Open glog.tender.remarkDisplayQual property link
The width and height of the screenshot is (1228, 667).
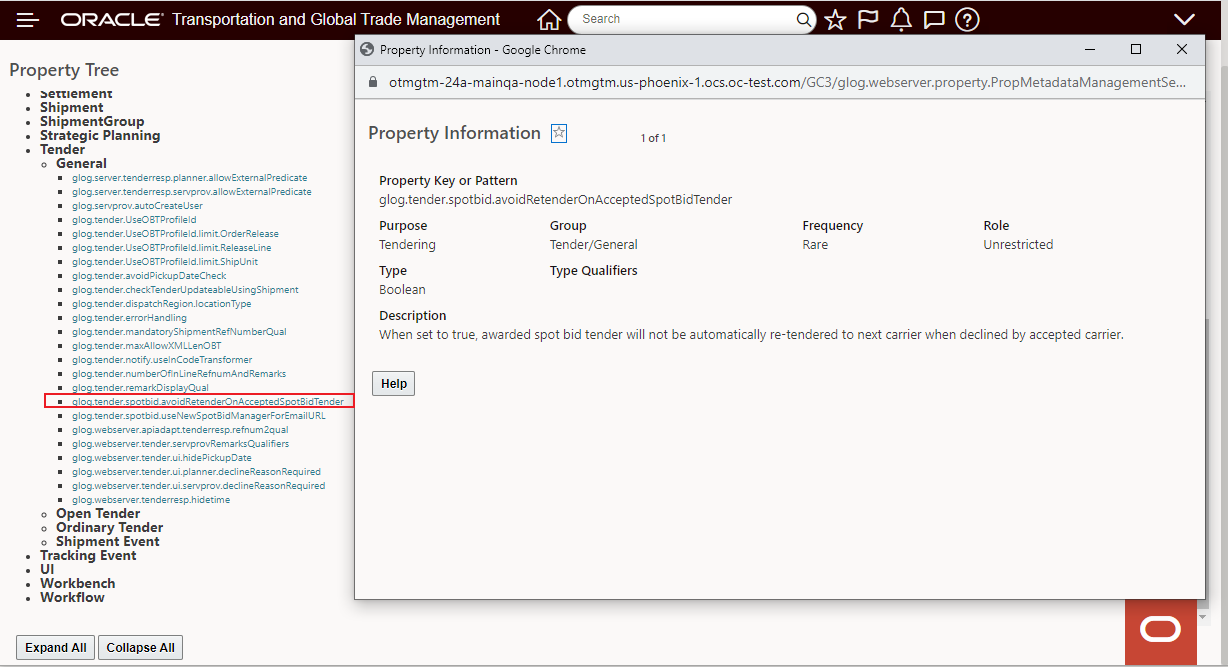coord(140,387)
